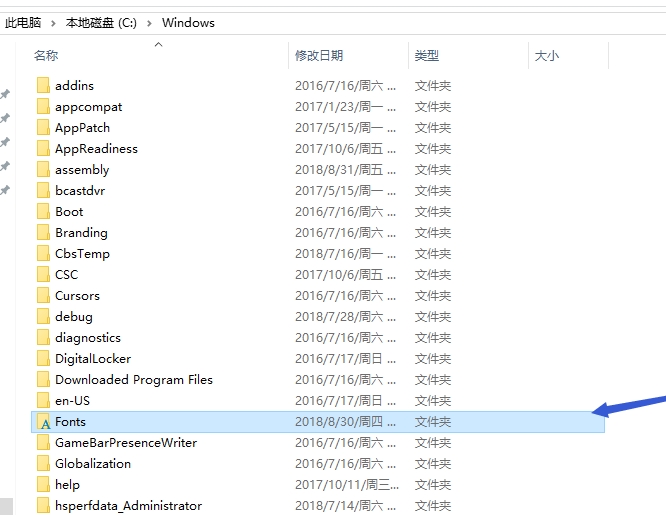Click the Boot folder icon
Screen dimensions: 666x515
click(x=43, y=211)
